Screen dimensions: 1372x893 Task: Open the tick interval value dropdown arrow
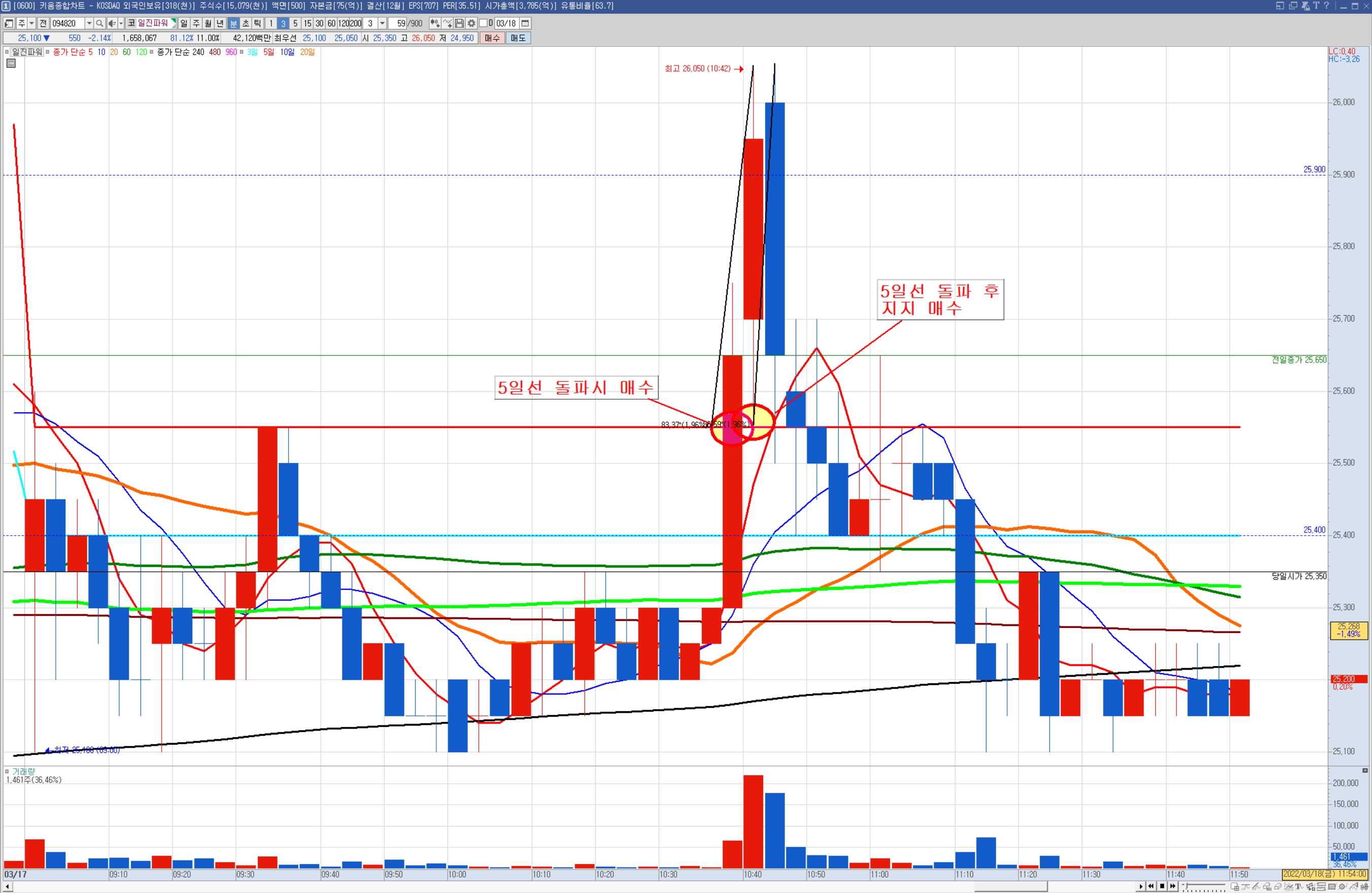coord(382,24)
